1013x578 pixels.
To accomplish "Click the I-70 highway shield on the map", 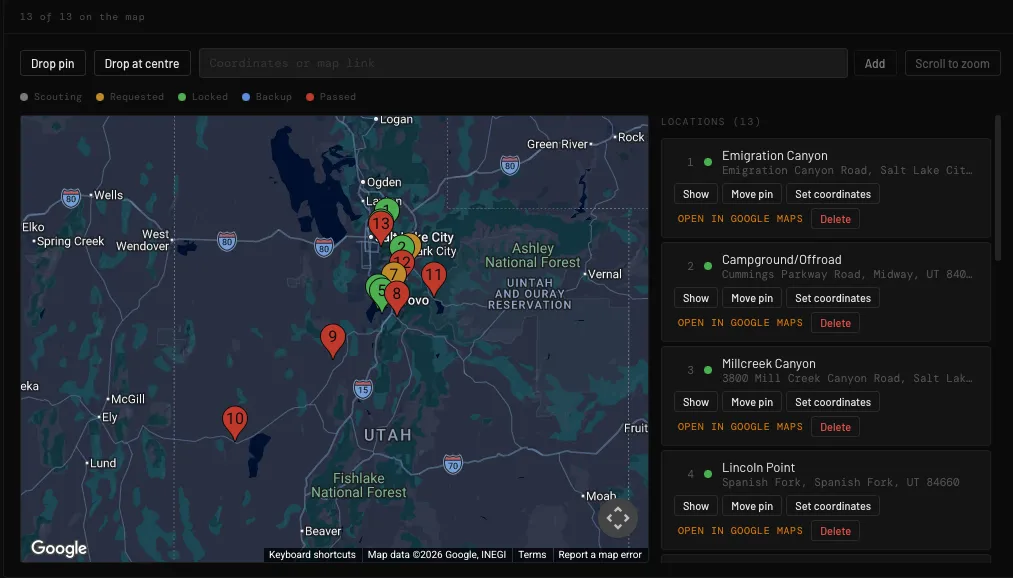I will [453, 464].
